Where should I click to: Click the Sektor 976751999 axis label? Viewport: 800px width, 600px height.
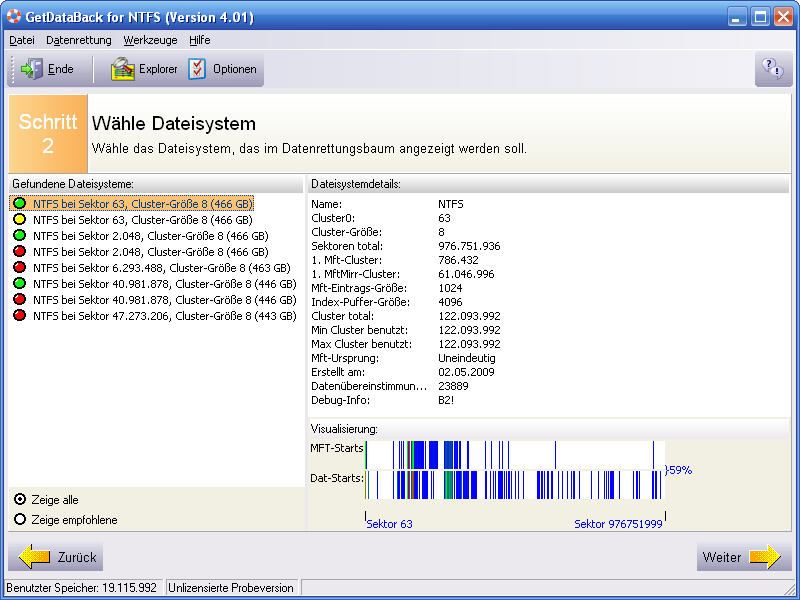coord(618,523)
